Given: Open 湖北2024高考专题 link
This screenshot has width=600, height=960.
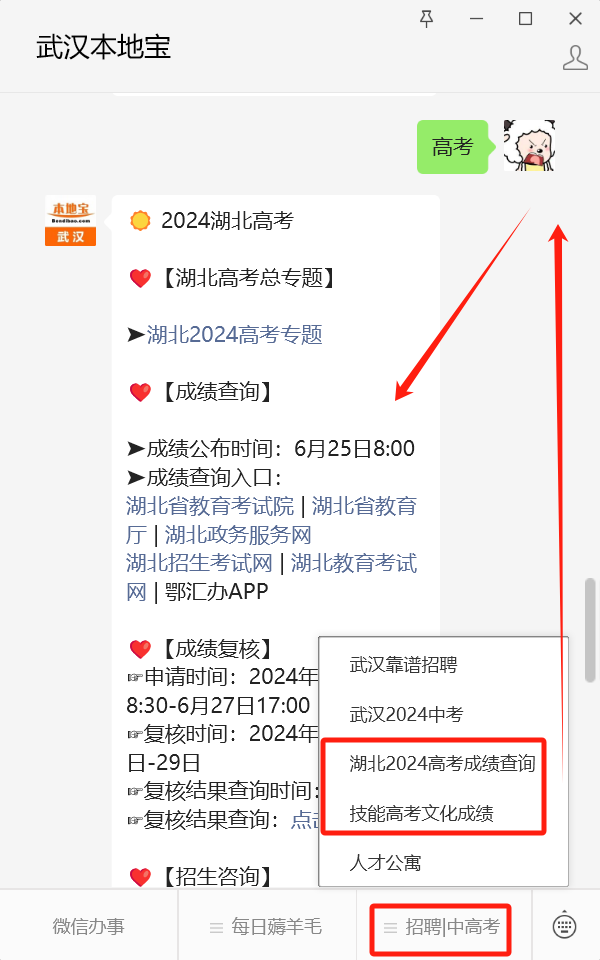Looking at the screenshot, I should tap(234, 335).
